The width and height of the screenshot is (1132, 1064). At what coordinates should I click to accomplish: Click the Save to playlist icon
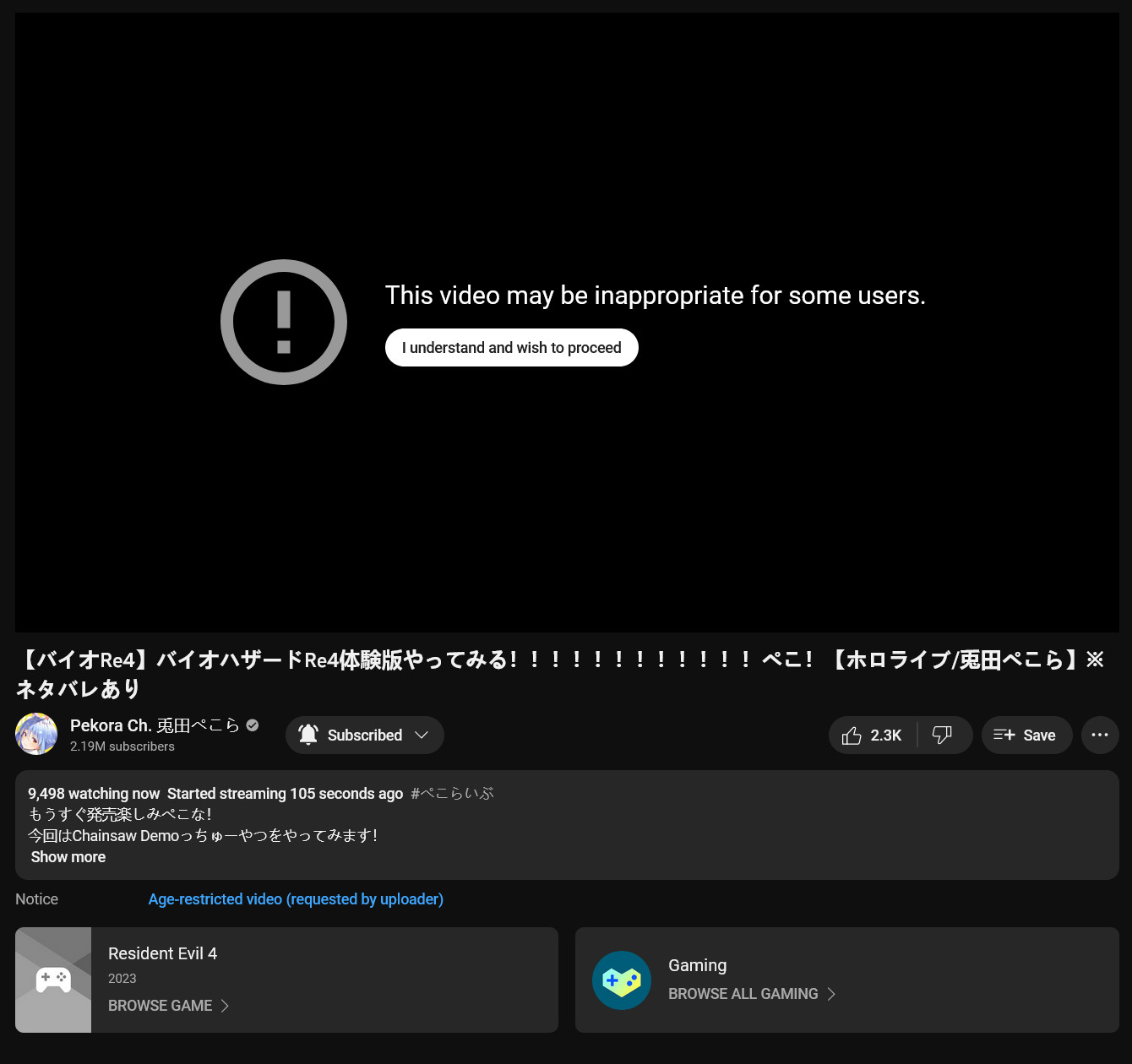(1004, 735)
